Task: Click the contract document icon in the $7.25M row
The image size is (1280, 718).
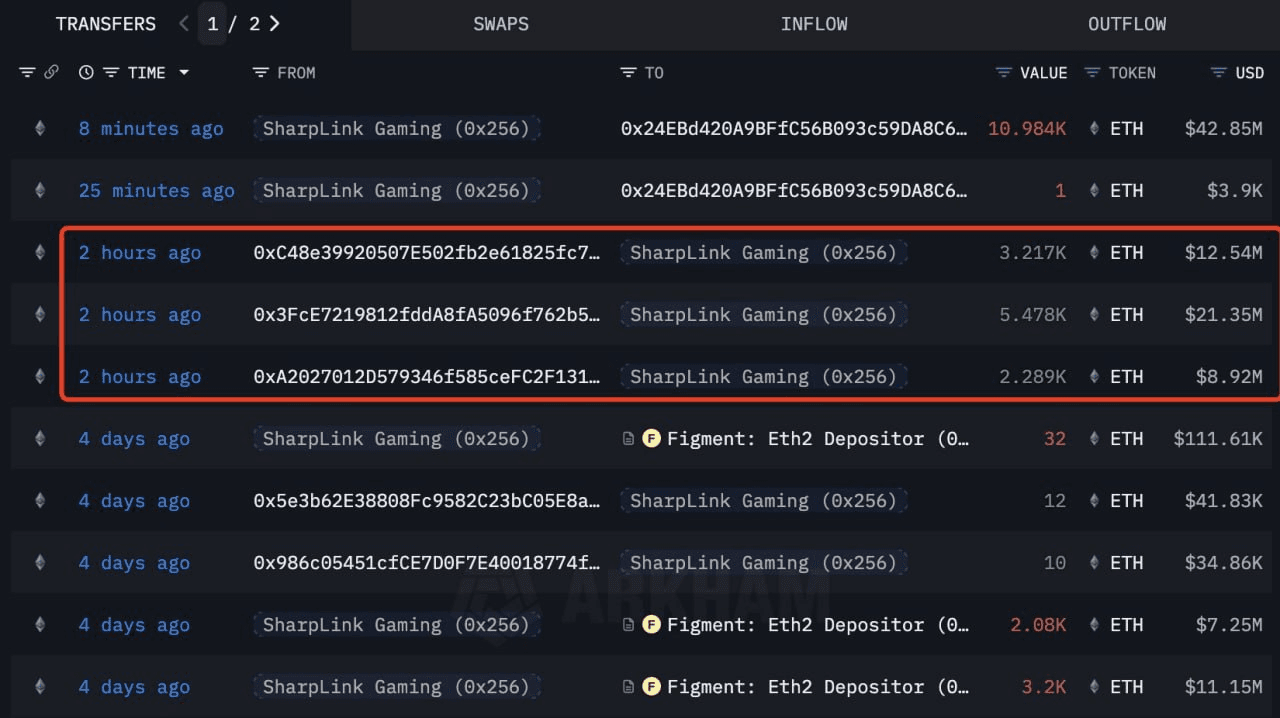Action: [628, 624]
